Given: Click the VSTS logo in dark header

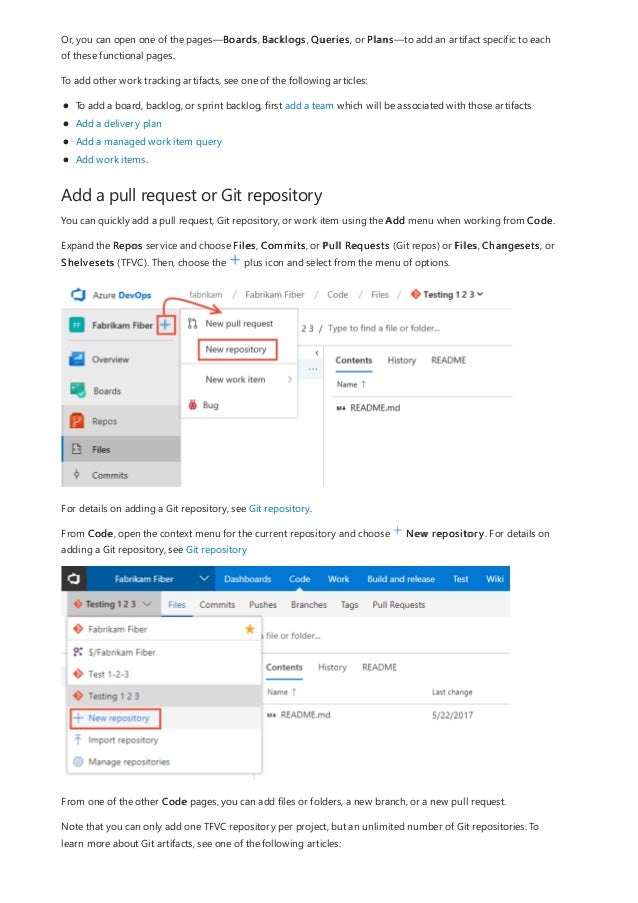Looking at the screenshot, I should [74, 578].
